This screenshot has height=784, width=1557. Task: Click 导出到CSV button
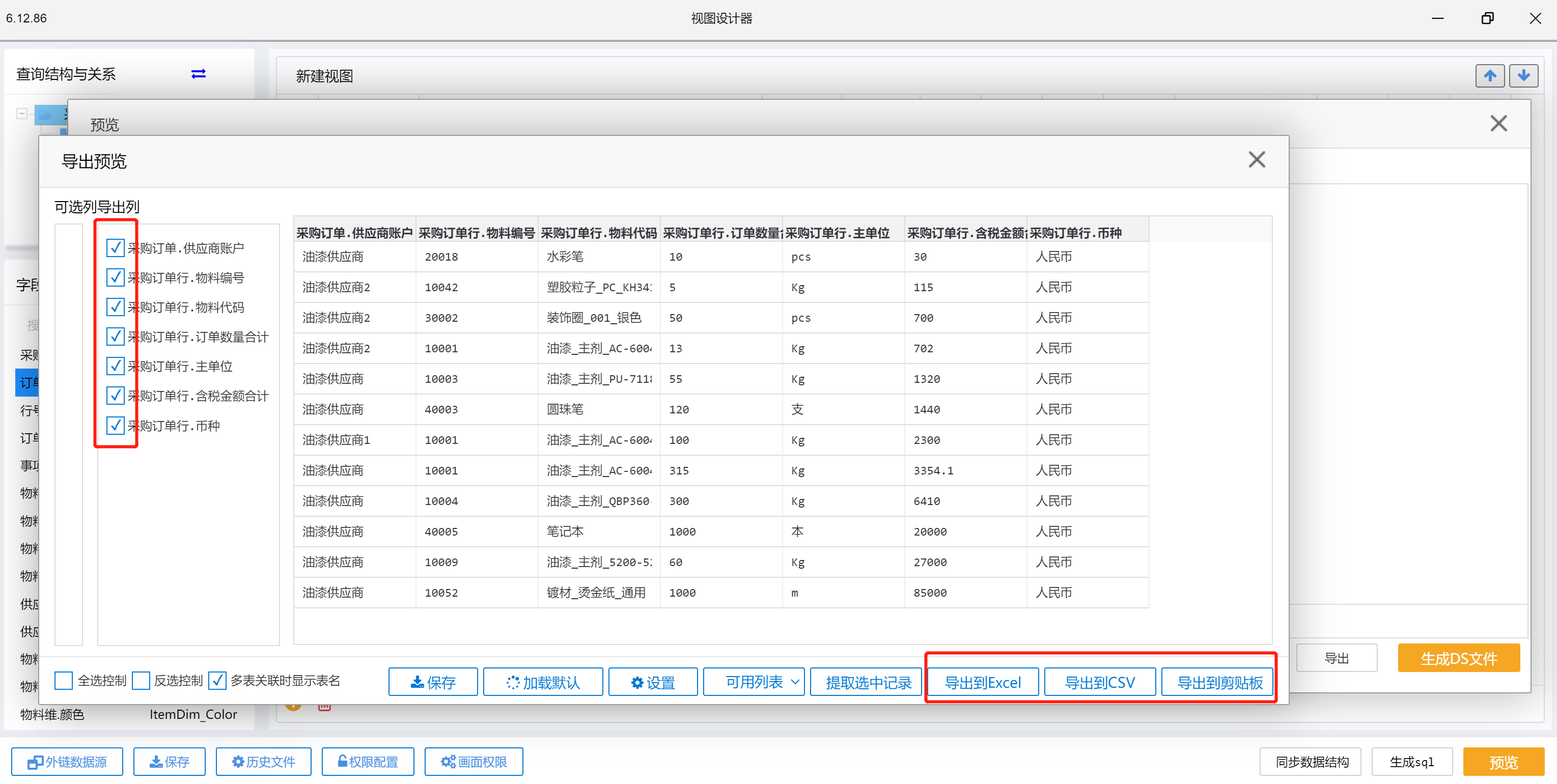tap(1100, 683)
